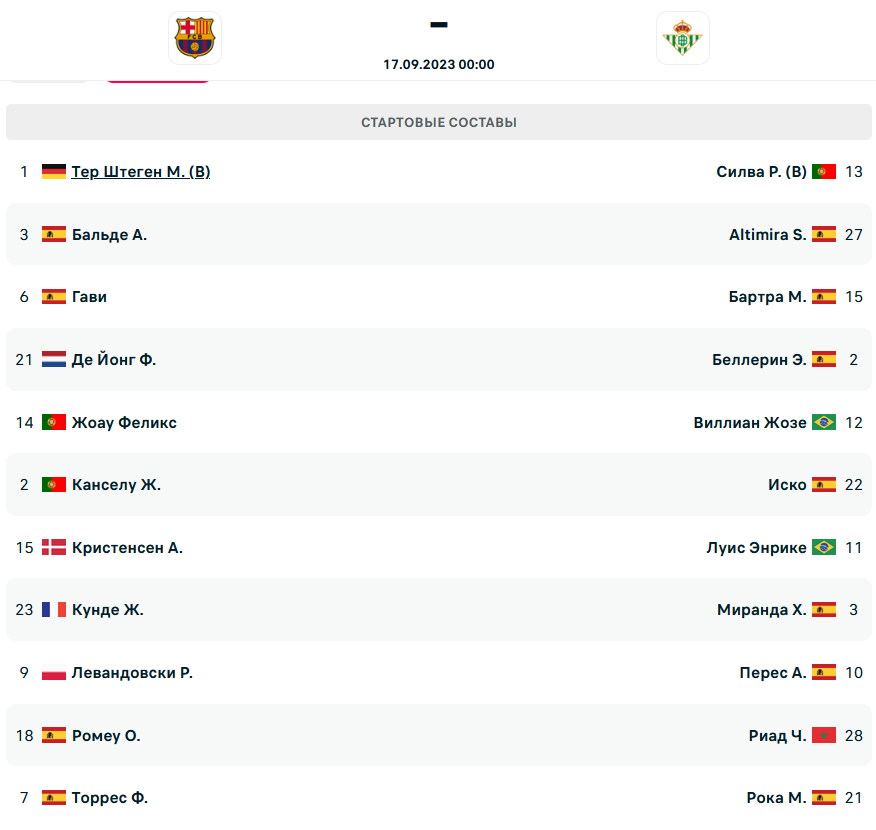
Task: Select player Гави in Barcelona lineup
Action: (x=89, y=297)
